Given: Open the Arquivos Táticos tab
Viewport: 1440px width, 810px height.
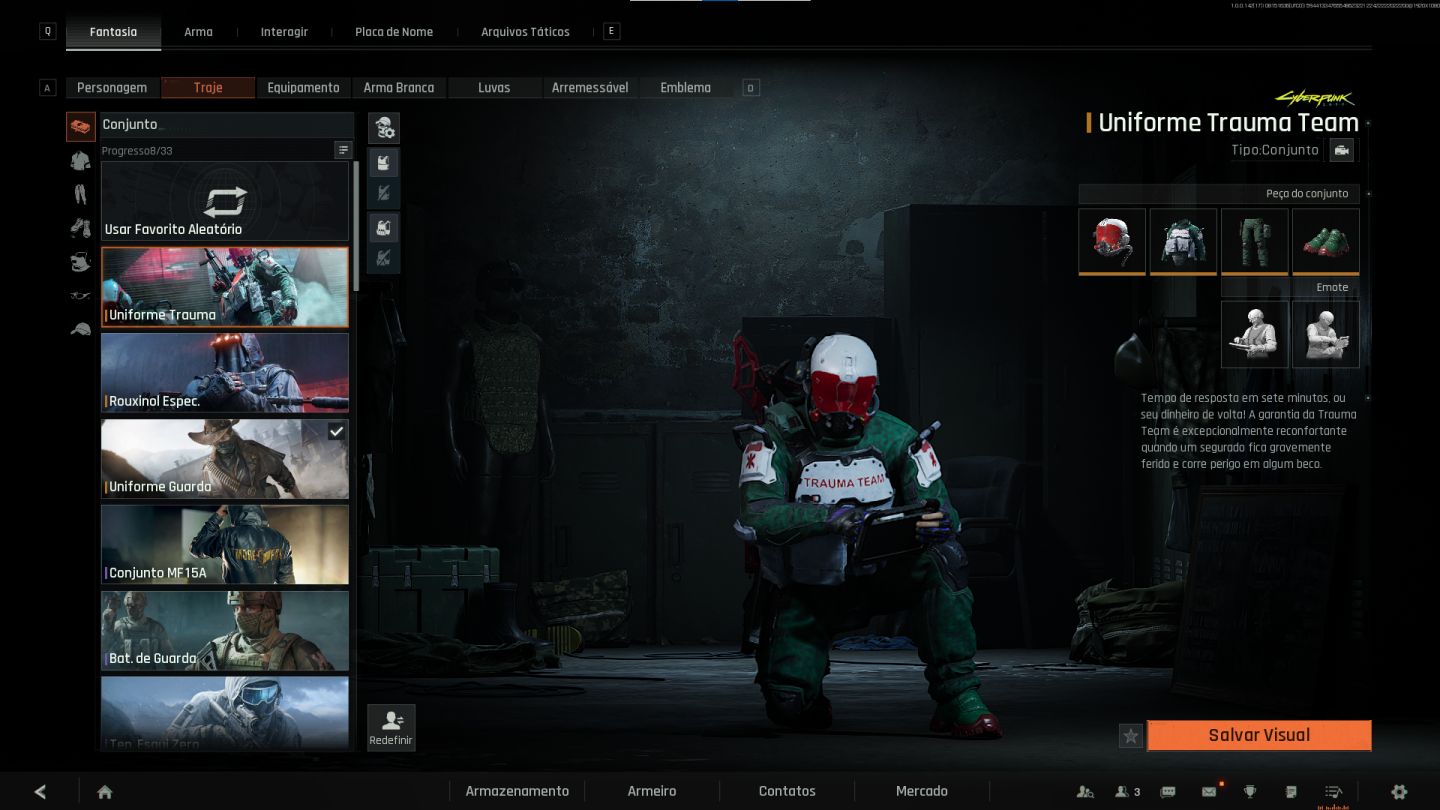Looking at the screenshot, I should [x=525, y=32].
